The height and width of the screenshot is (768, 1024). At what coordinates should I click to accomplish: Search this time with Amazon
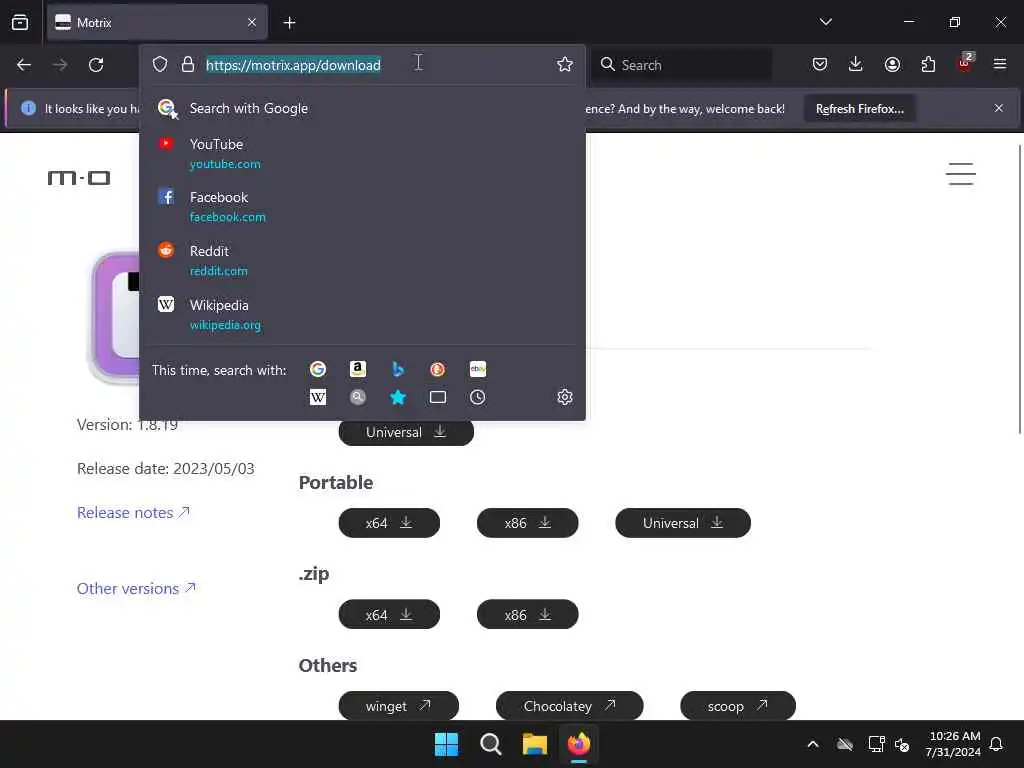(358, 369)
